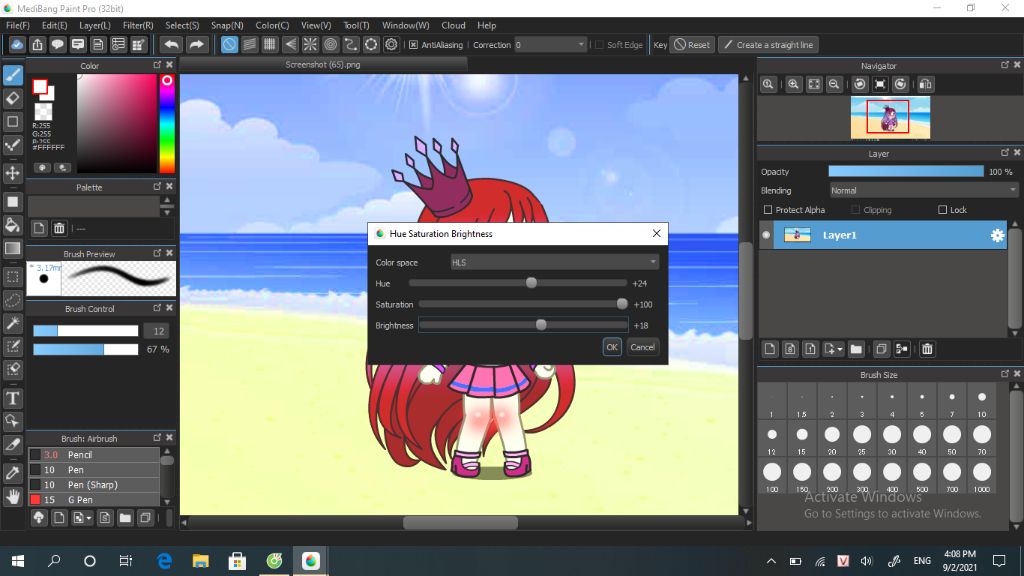This screenshot has height=576, width=1024.
Task: Select the Magic Wand tool
Action: pyautogui.click(x=12, y=323)
